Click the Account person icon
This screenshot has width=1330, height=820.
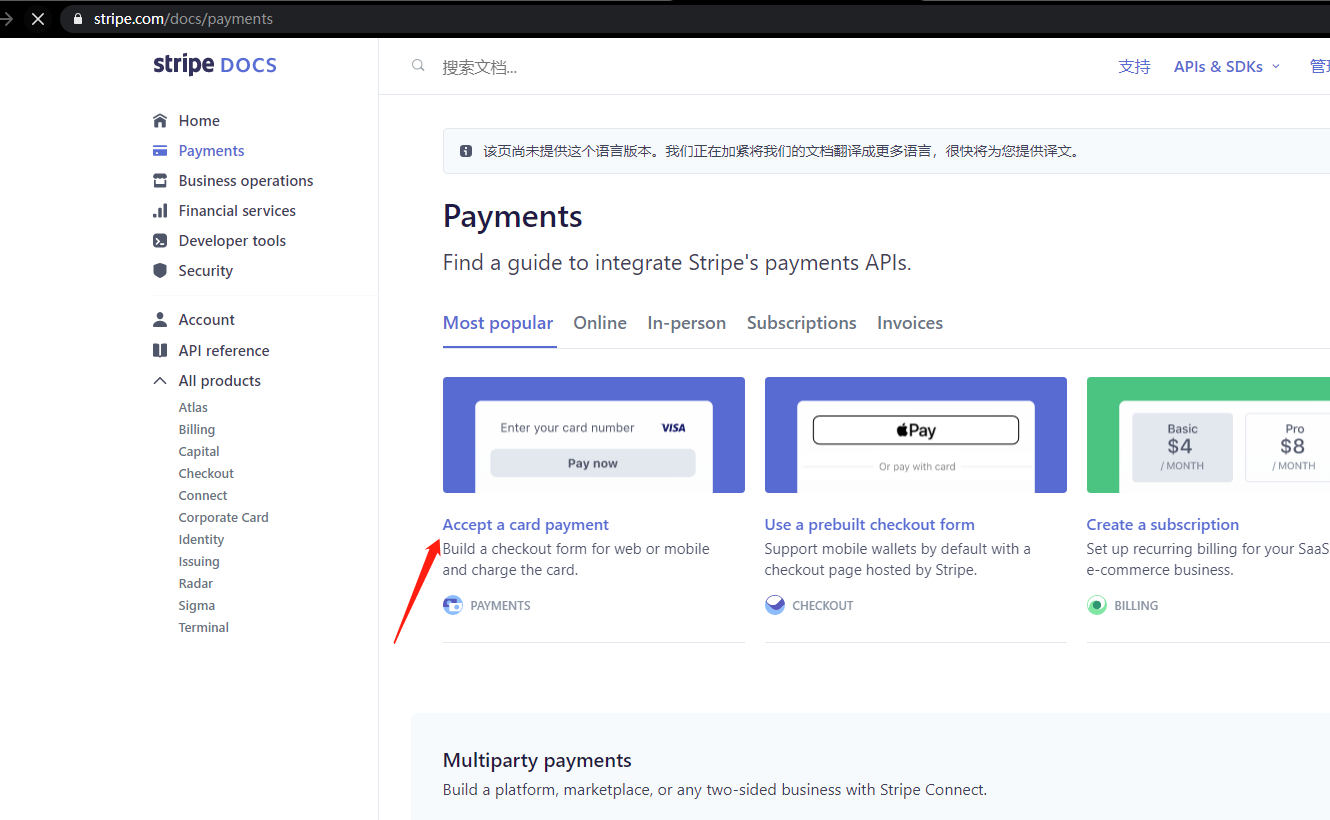[160, 319]
